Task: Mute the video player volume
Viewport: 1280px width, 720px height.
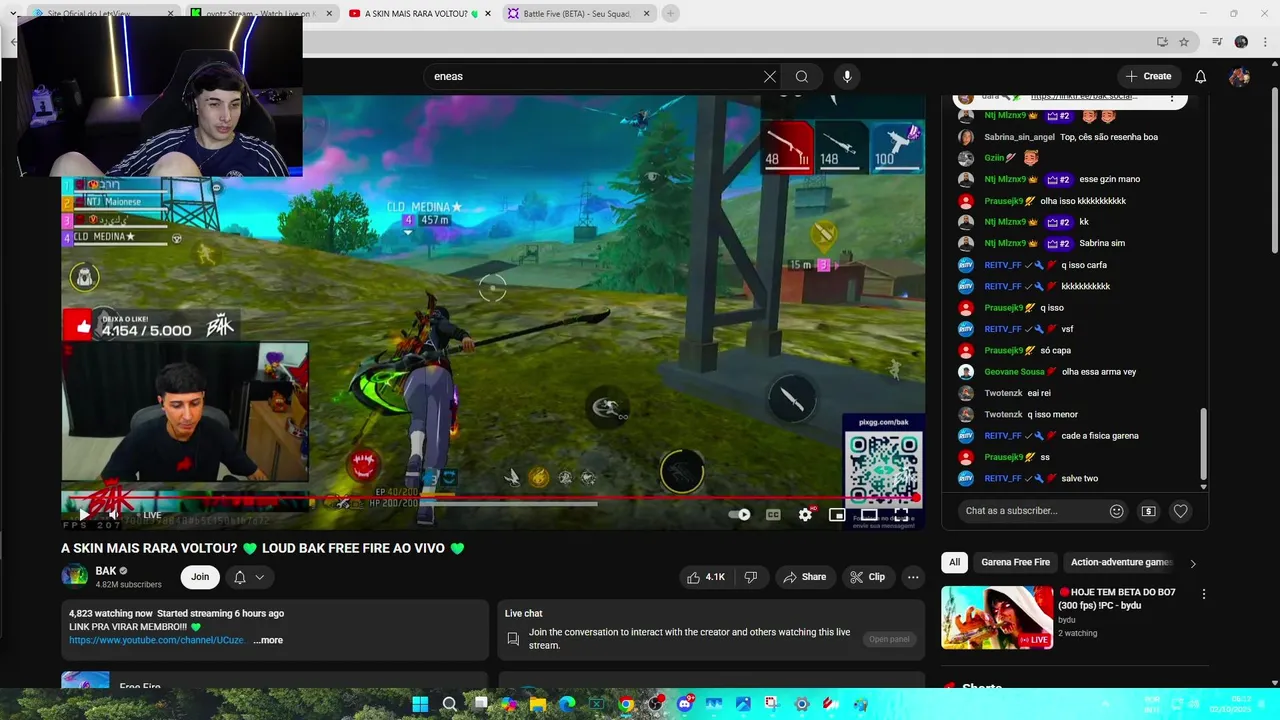Action: coord(113,515)
